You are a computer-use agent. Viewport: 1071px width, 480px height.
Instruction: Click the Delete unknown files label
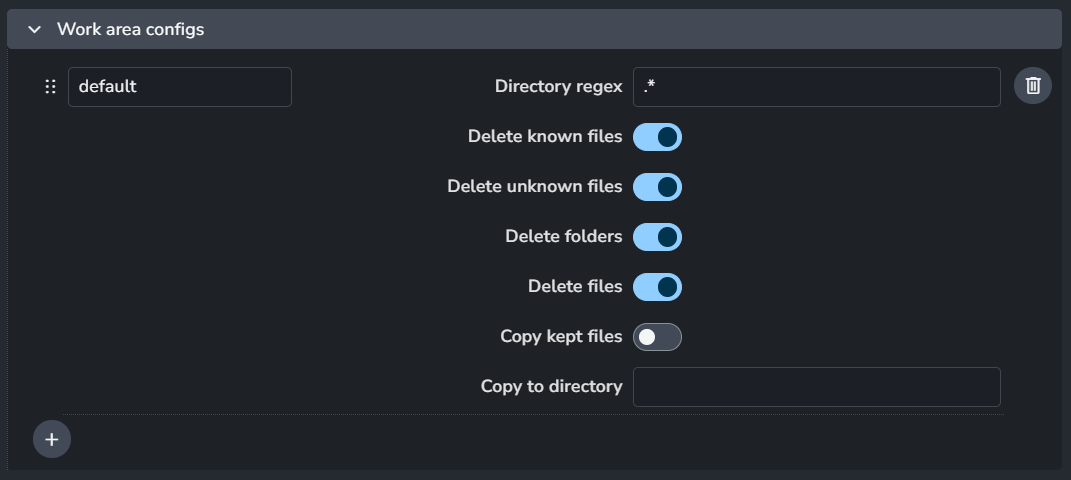(535, 186)
